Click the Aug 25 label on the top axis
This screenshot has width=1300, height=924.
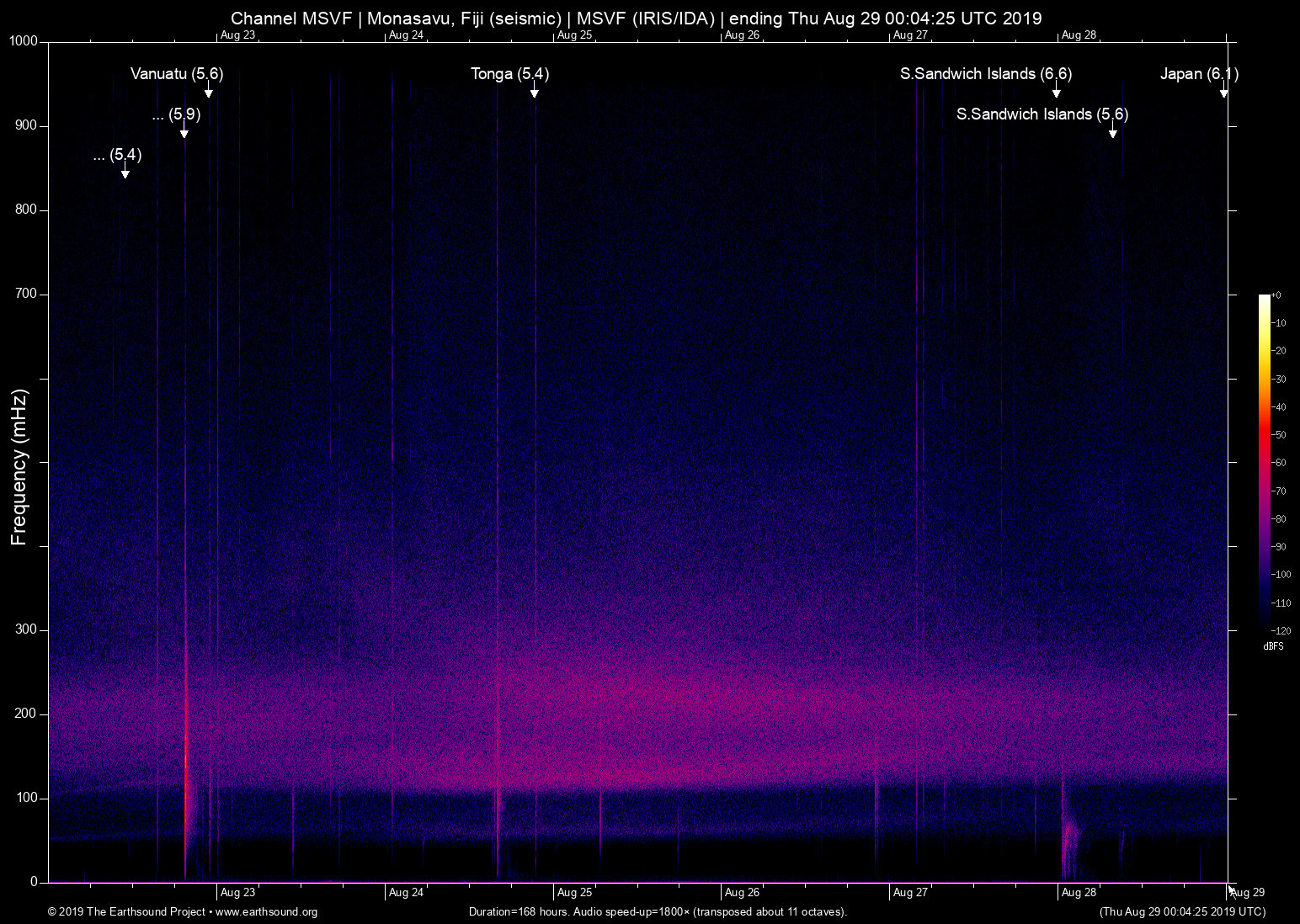click(574, 35)
